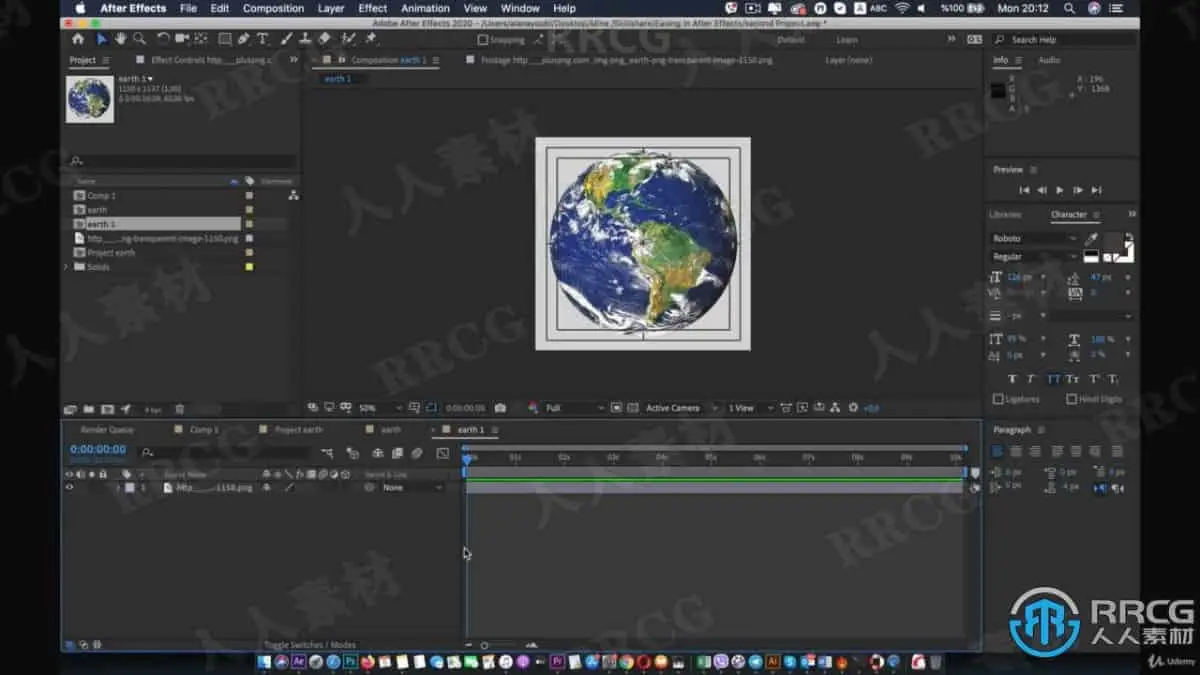Open the Graph Editor icon in timeline
The width and height of the screenshot is (1200, 675).
tap(444, 453)
